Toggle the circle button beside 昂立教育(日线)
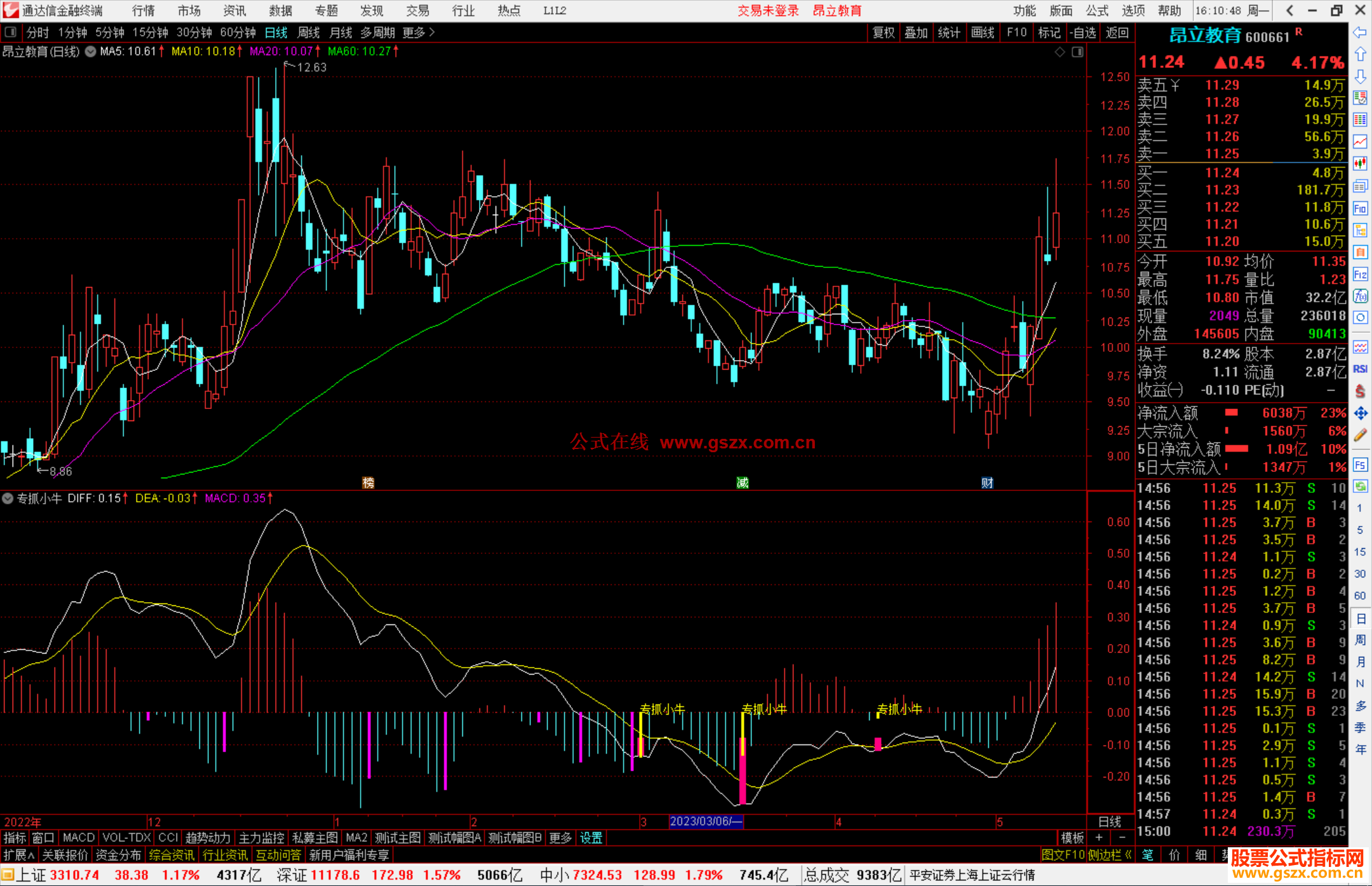1372x886 pixels. [x=91, y=51]
